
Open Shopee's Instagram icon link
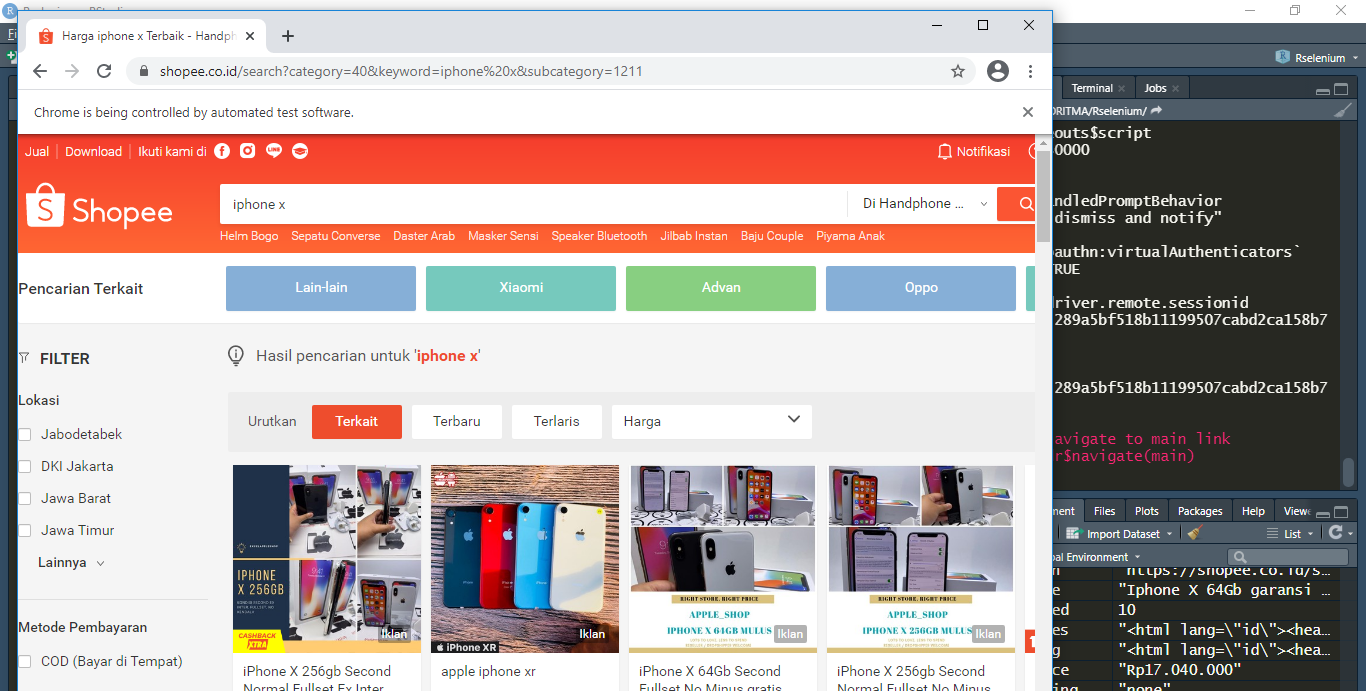click(248, 151)
